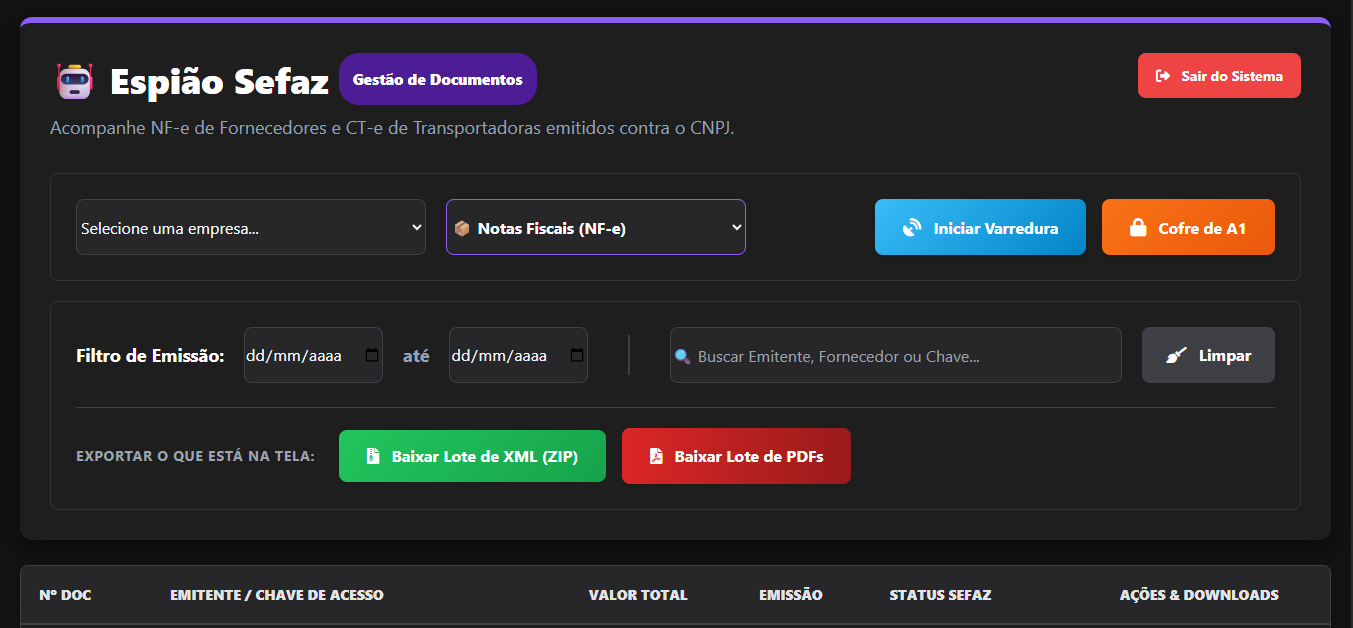1353x628 pixels.
Task: Click the XML file icon on the green button
Action: pyautogui.click(x=374, y=456)
